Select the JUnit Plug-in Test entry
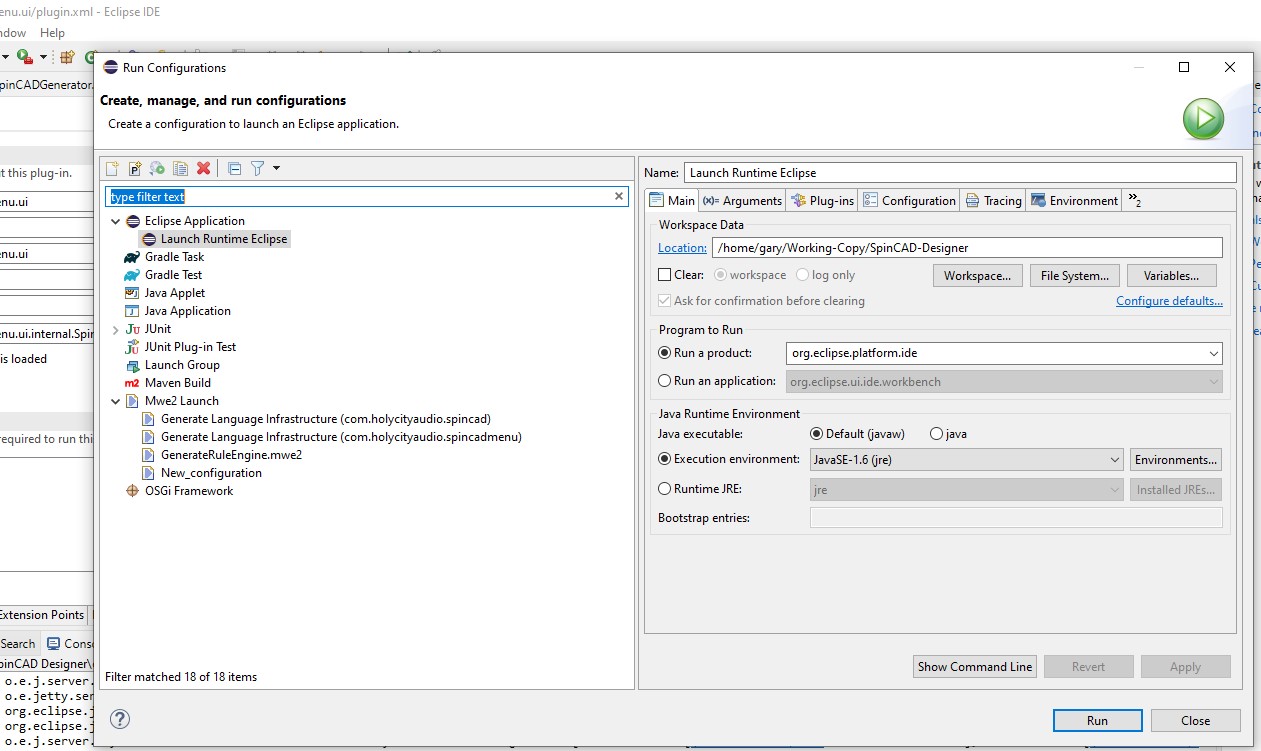This screenshot has width=1261, height=751. 190,347
